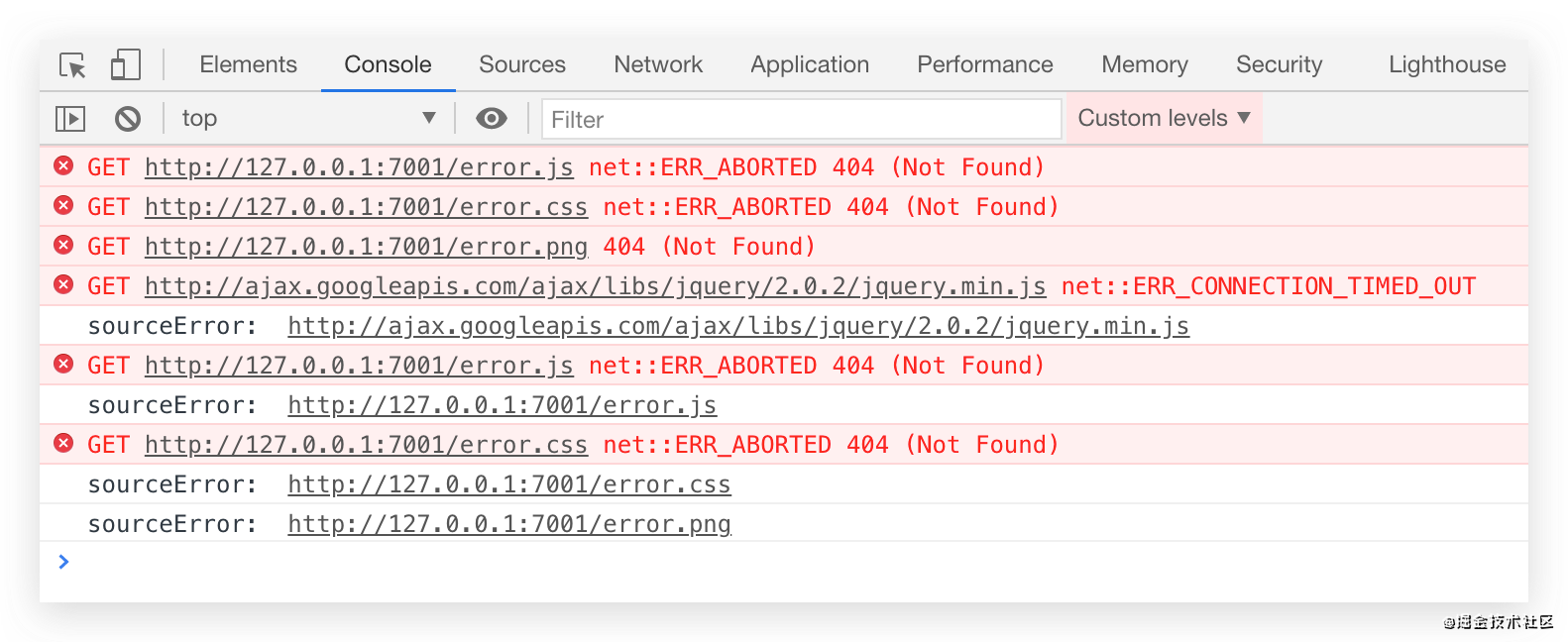
Task: Click error icon beside error.png 404 row
Action: (x=63, y=245)
